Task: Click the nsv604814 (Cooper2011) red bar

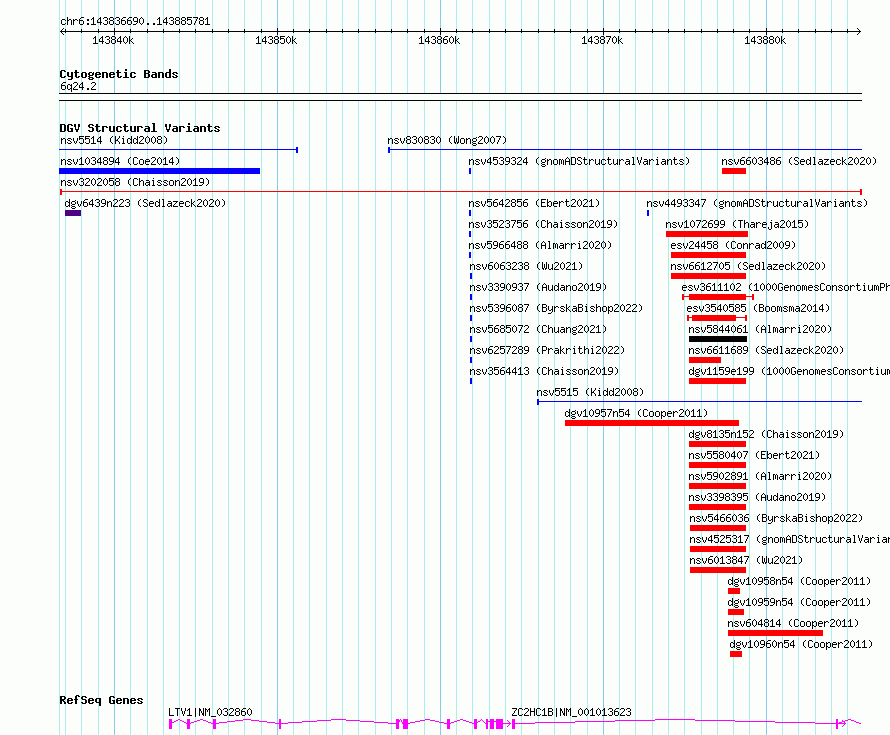Action: coord(775,633)
